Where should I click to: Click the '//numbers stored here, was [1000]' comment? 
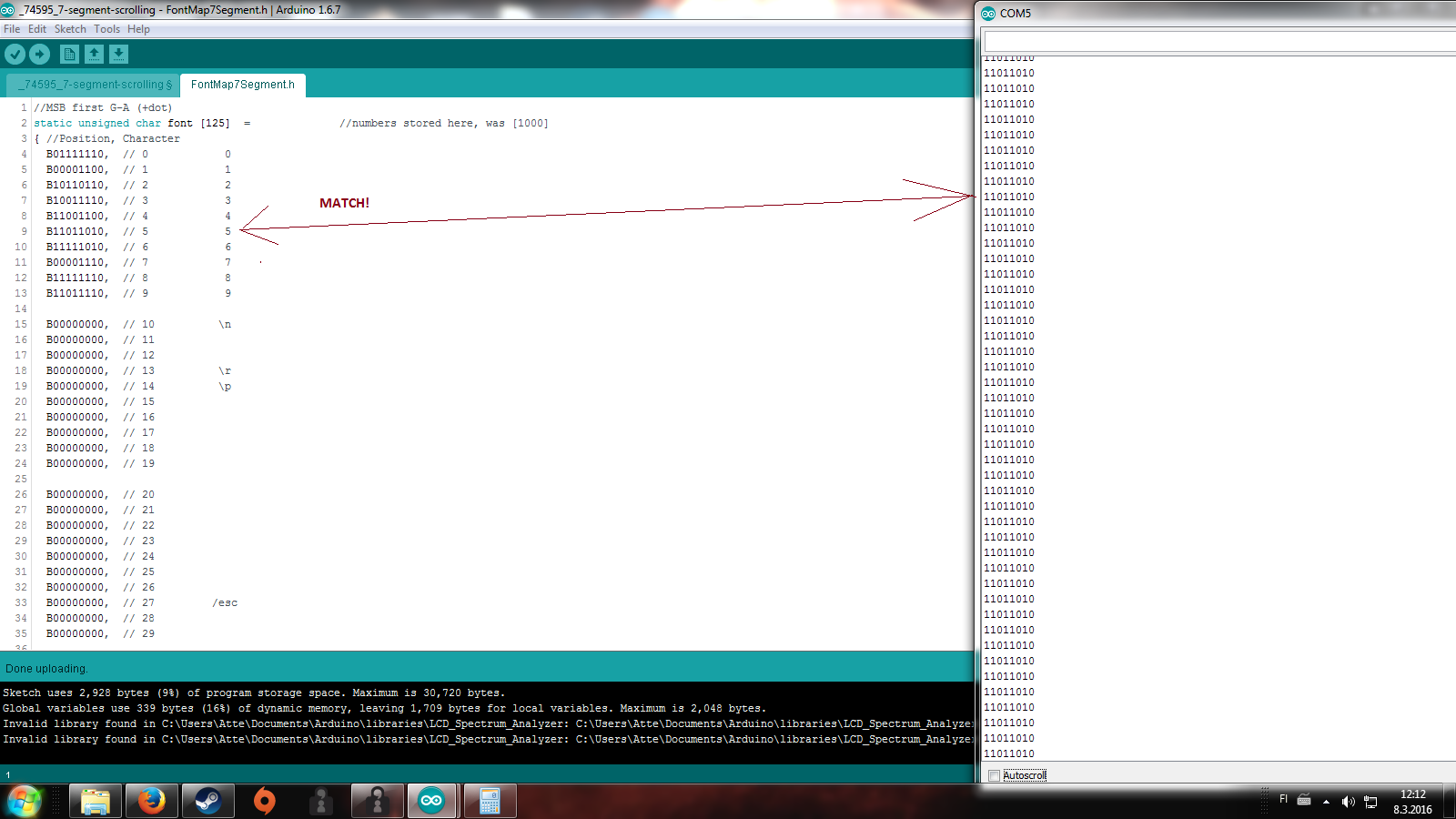point(444,123)
